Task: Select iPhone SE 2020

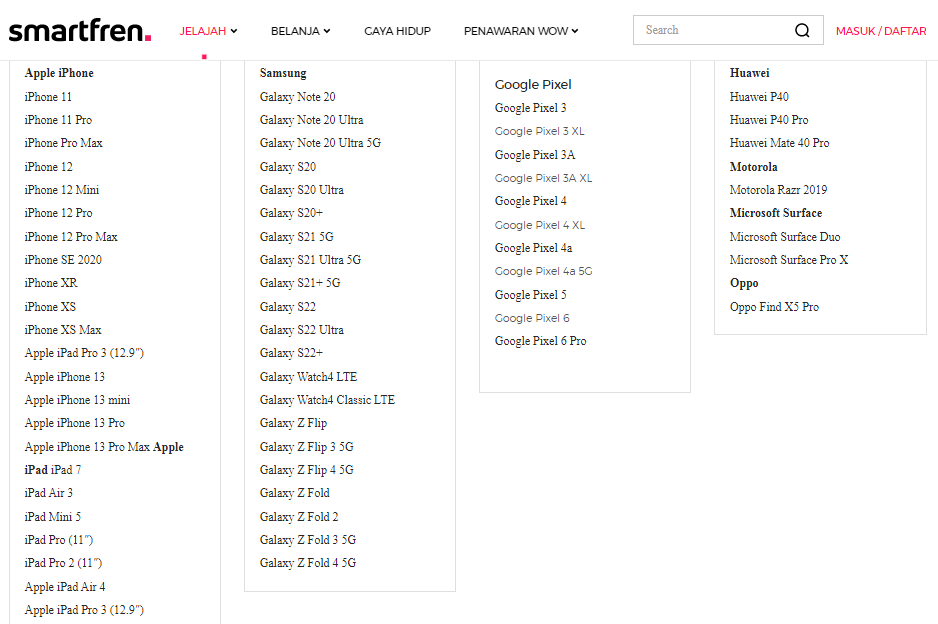Action: pos(63,260)
